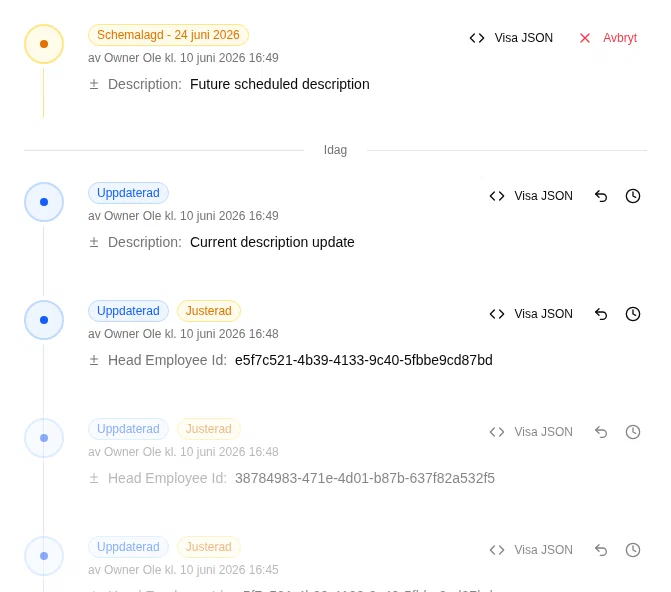Screen dimensions: 671x592
Task: Click the Schemalagd - 24 juni 2026 badge
Action: tap(168, 35)
